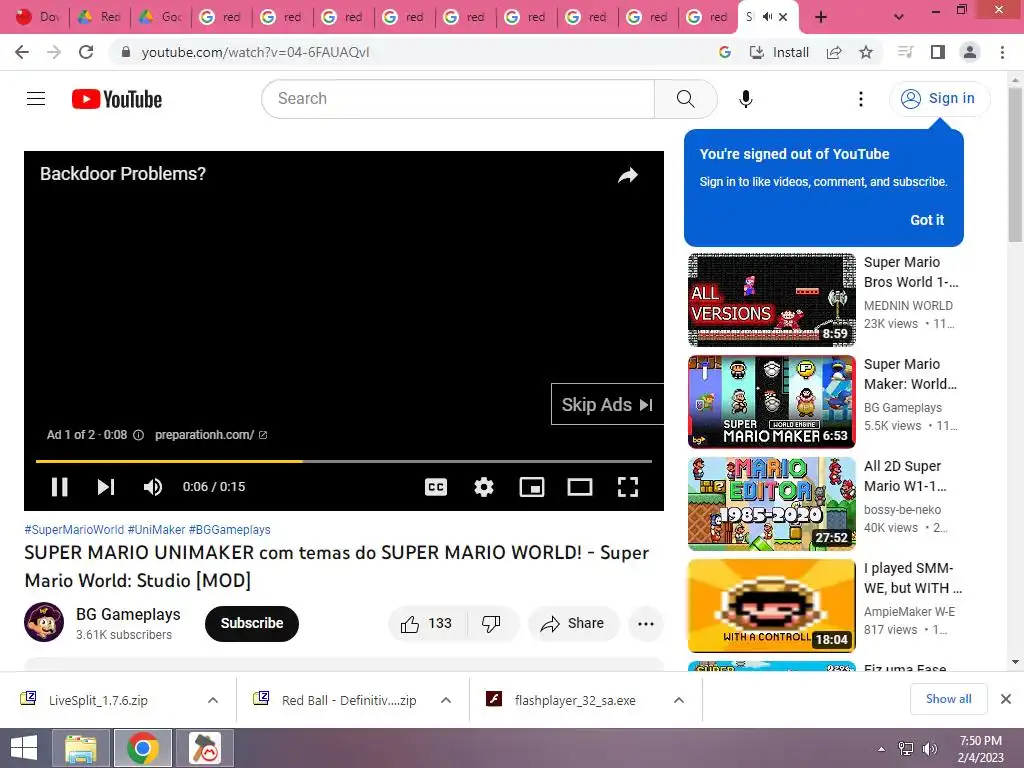Click the Share button below video
This screenshot has height=768, width=1024.
click(573, 624)
